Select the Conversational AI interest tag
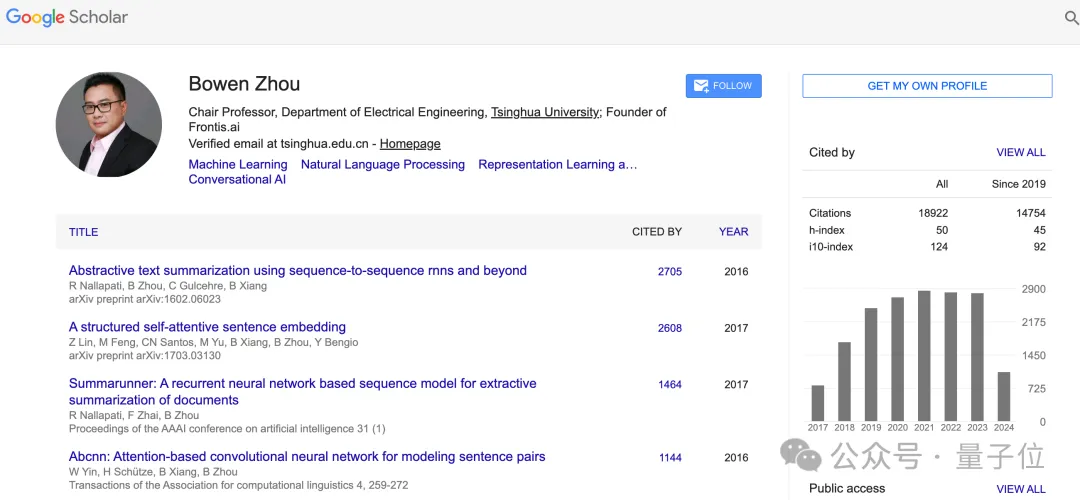This screenshot has width=1080, height=500. (237, 180)
